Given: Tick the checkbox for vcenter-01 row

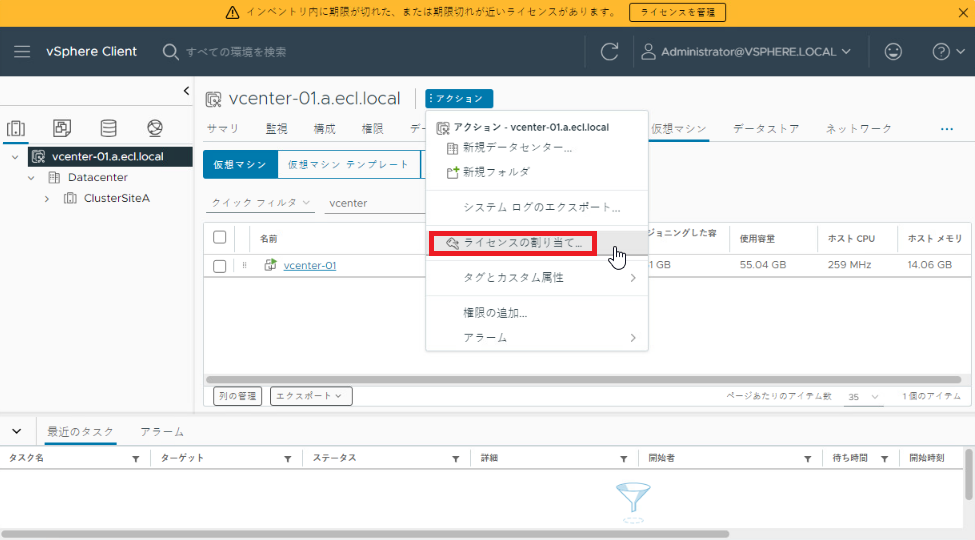Looking at the screenshot, I should tap(219, 266).
